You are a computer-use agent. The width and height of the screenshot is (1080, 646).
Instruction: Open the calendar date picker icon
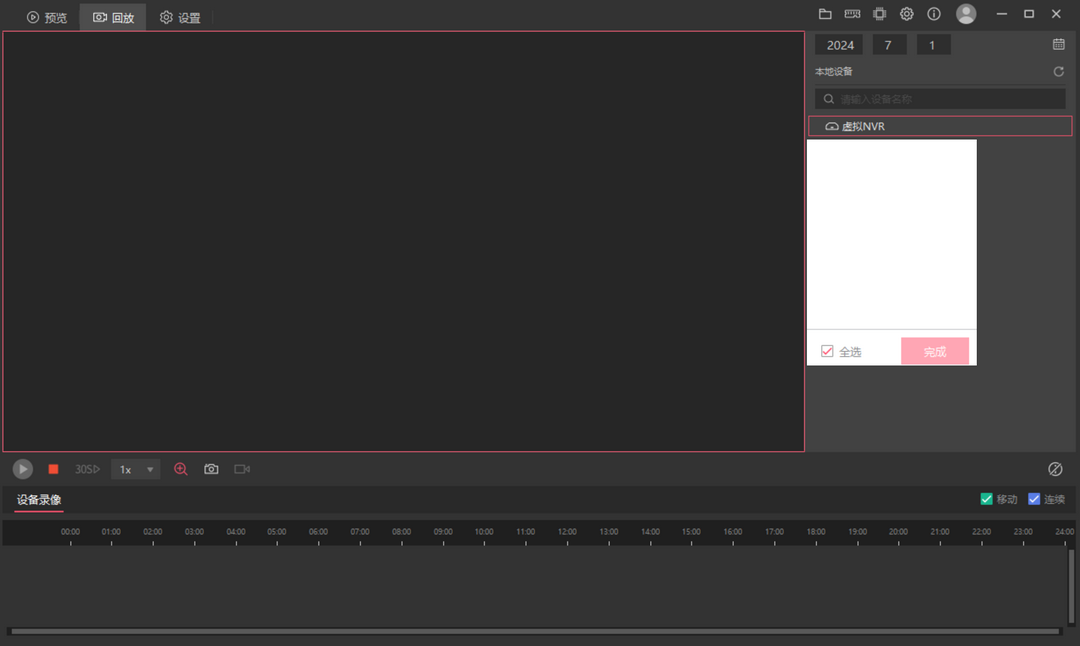coord(1059,44)
